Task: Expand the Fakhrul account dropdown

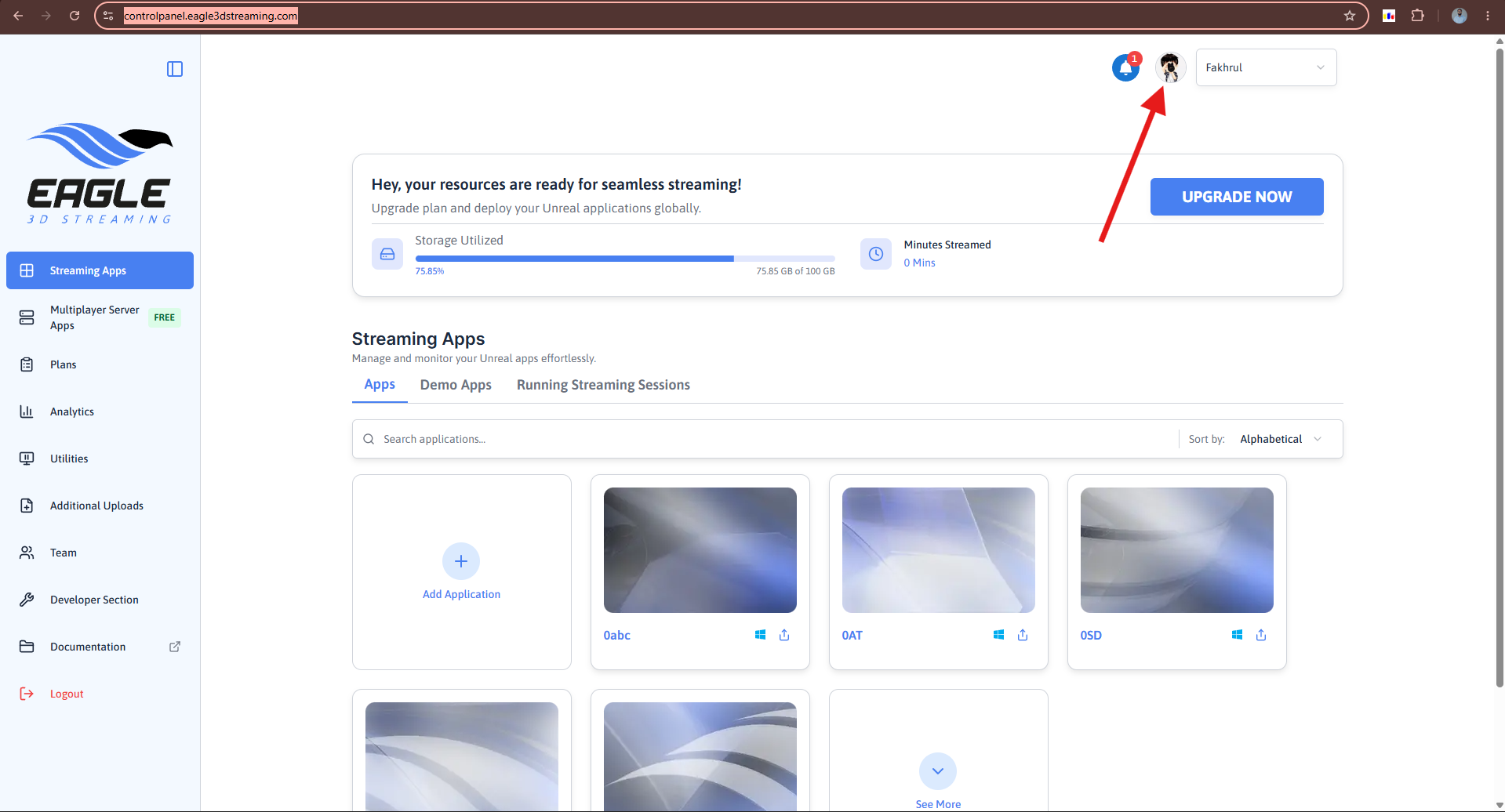Action: click(x=1266, y=67)
